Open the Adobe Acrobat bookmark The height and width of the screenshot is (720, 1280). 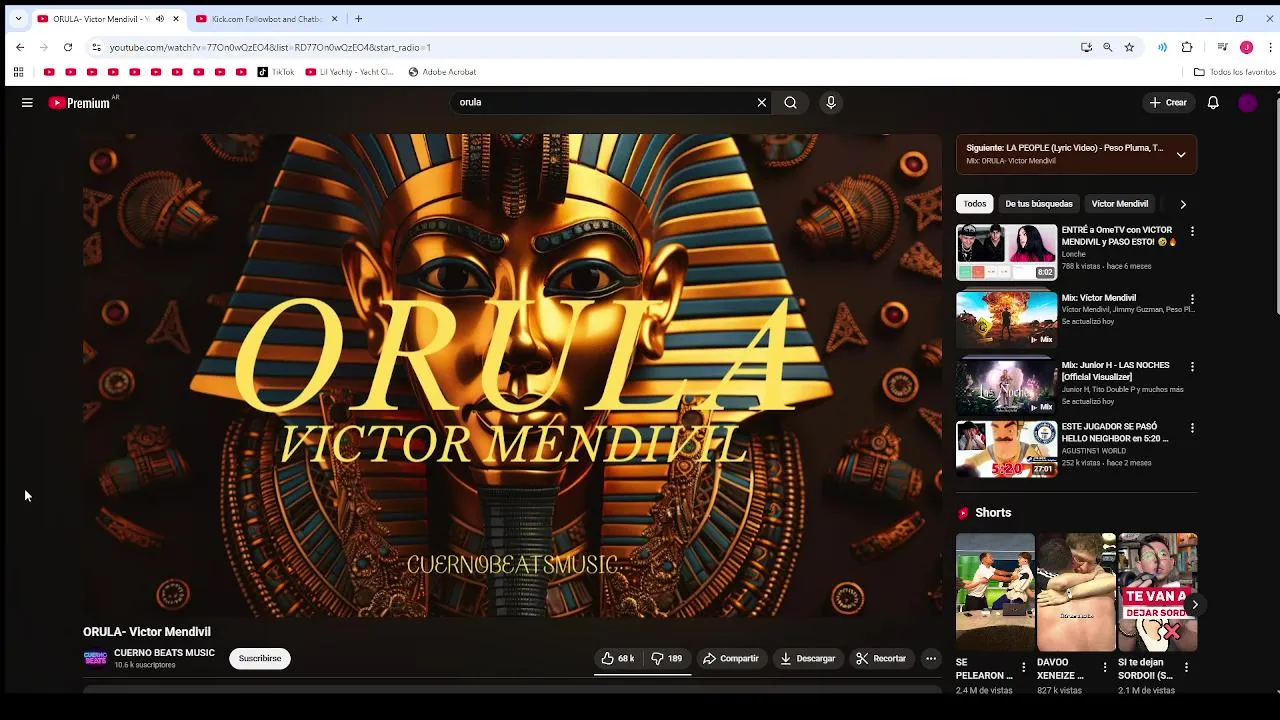point(442,72)
